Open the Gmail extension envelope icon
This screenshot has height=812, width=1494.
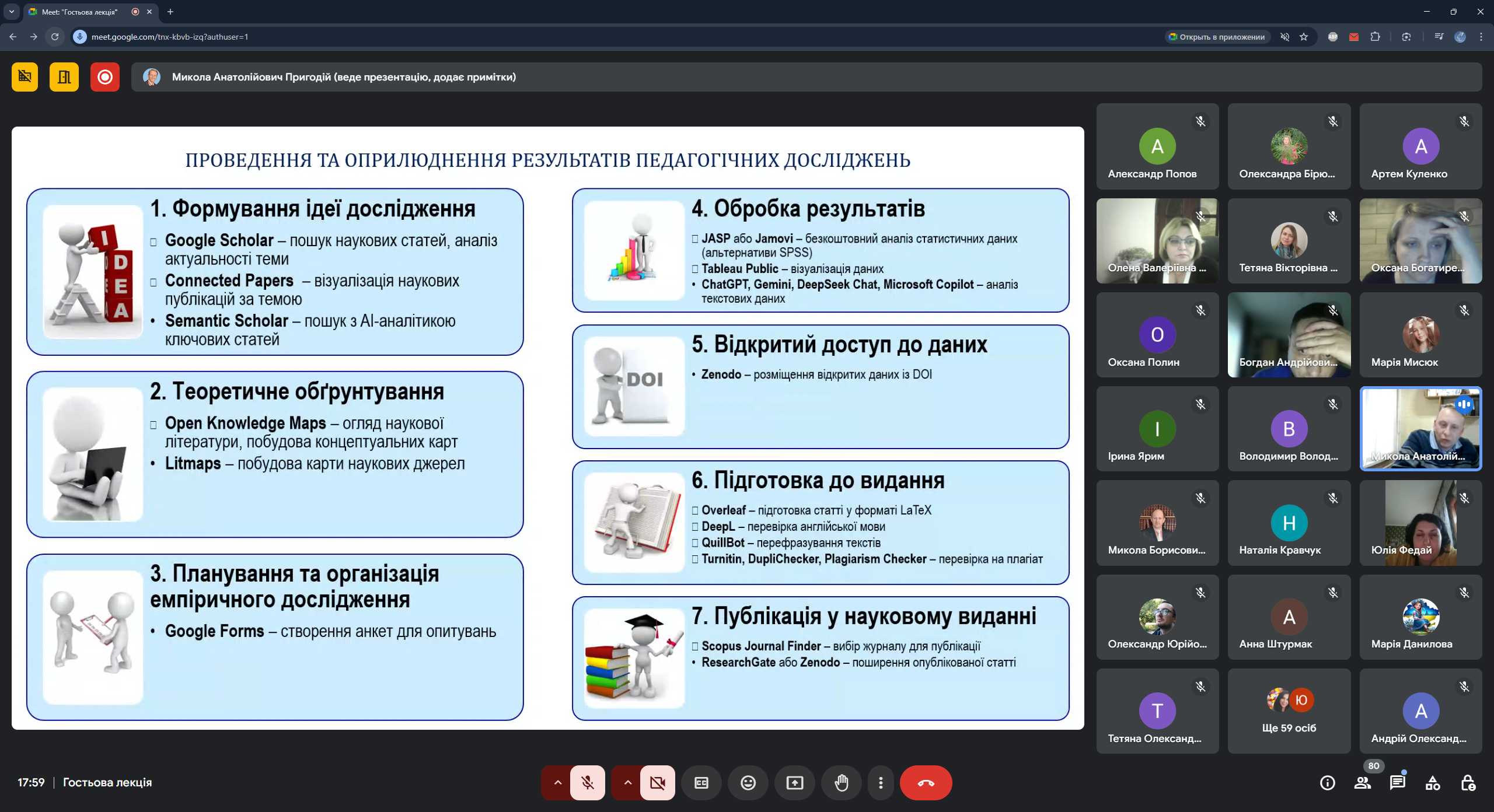tap(1354, 37)
